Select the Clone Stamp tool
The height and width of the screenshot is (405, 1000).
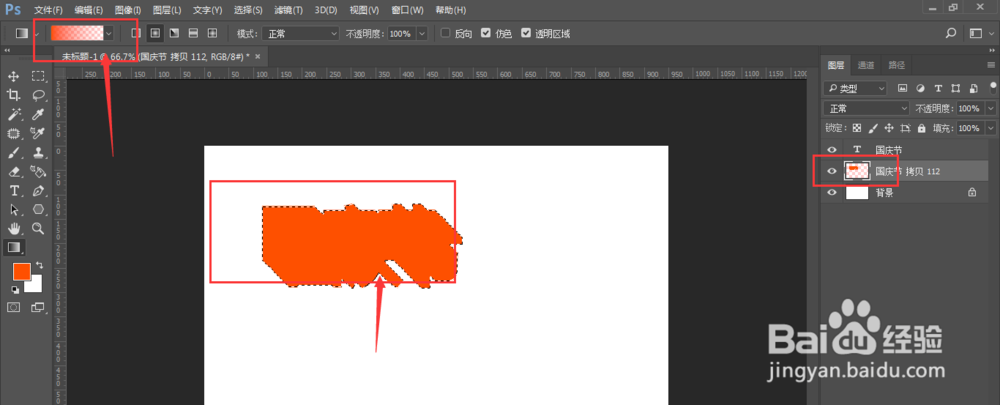[38, 152]
